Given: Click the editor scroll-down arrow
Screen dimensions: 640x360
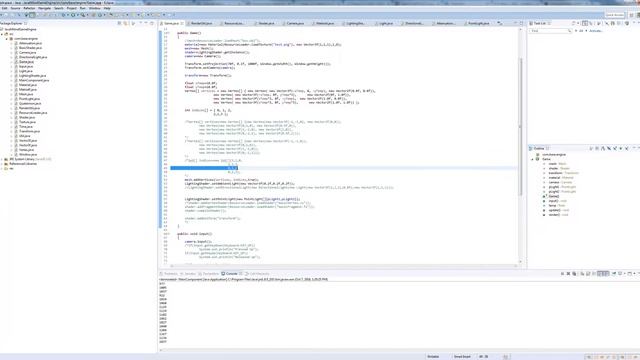Looking at the screenshot, I should coord(520,262).
